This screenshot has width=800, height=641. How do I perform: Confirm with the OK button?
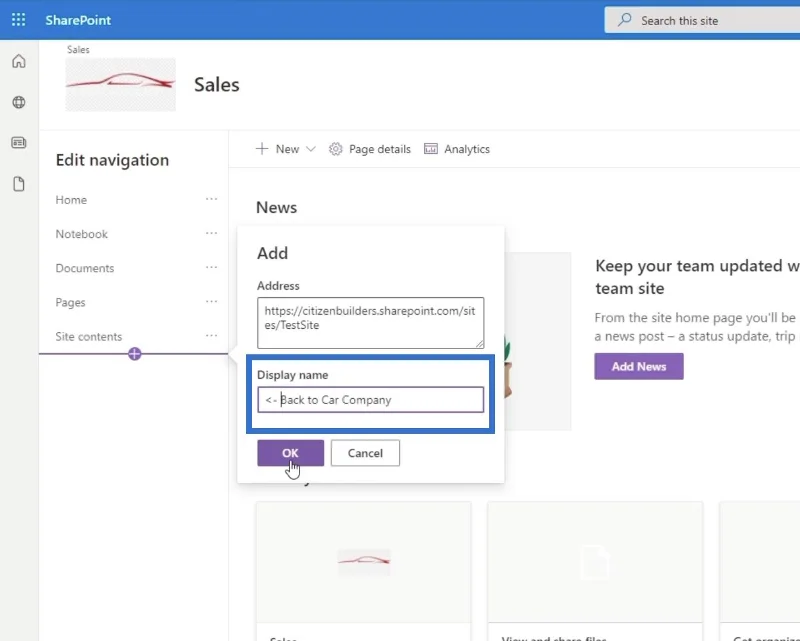pyautogui.click(x=290, y=453)
